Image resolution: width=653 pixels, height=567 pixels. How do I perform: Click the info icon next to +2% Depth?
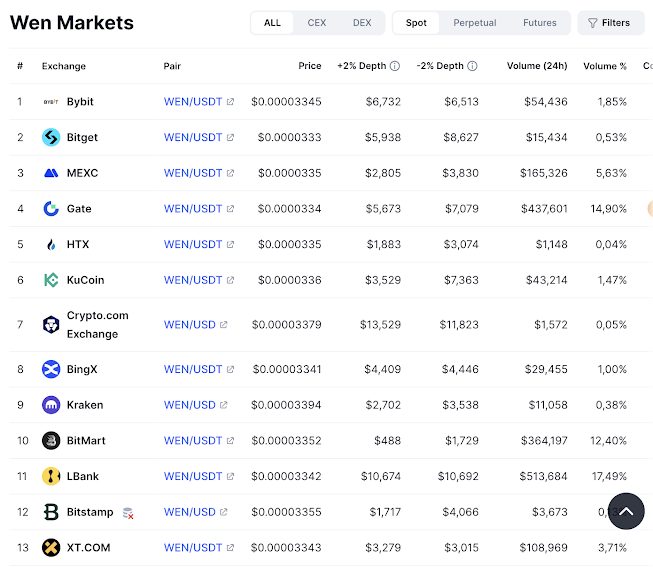tap(395, 66)
